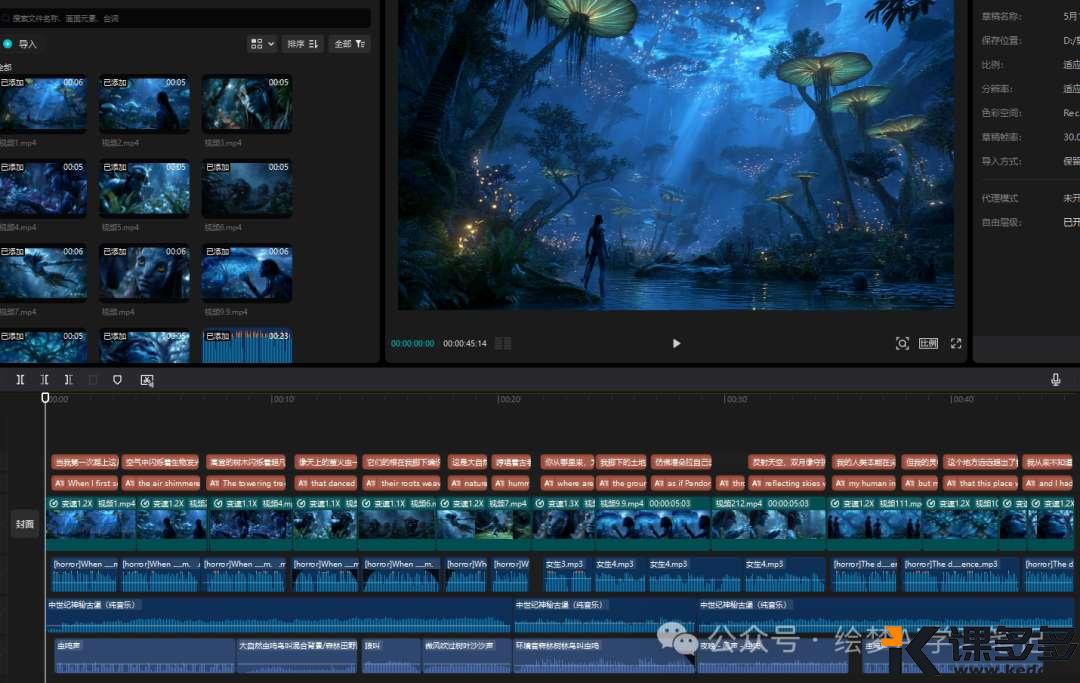This screenshot has height=683, width=1080.
Task: Click the trim-right (delete right) tool
Action: [68, 379]
